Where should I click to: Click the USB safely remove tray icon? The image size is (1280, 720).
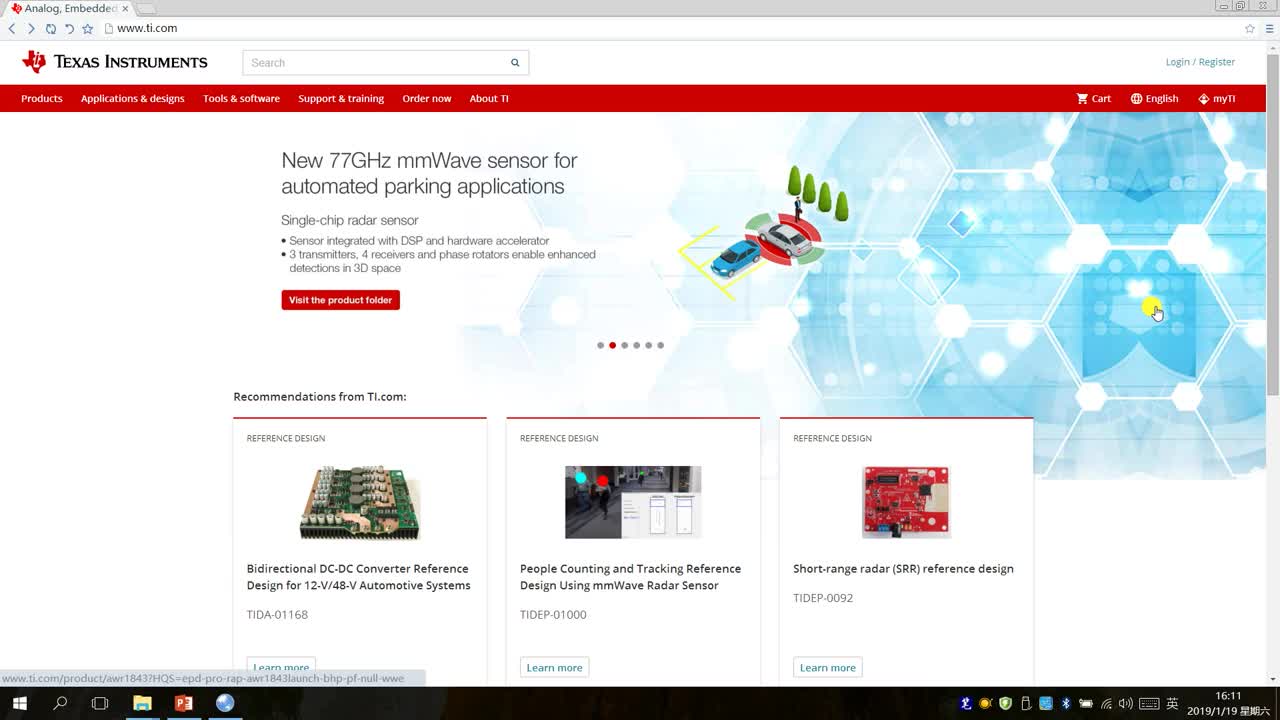[x=1025, y=703]
